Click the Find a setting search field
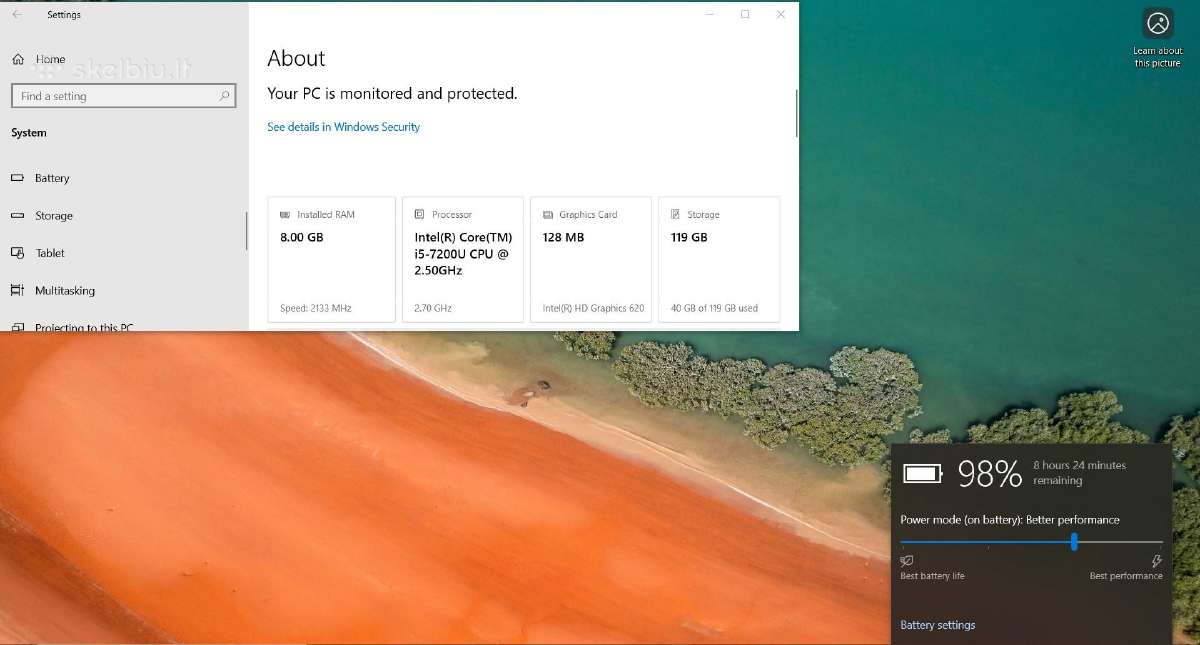 pyautogui.click(x=124, y=96)
